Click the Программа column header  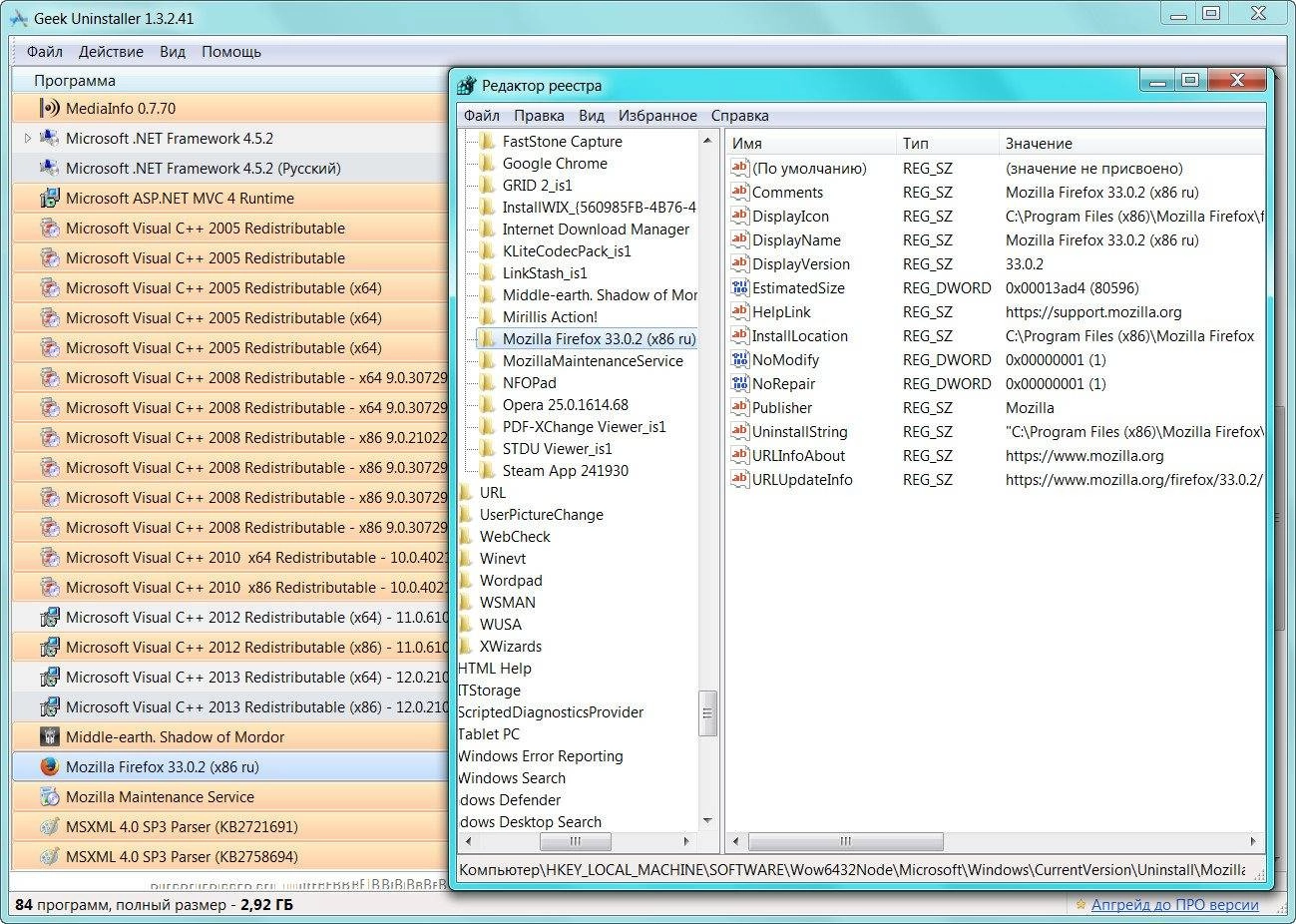(230, 80)
